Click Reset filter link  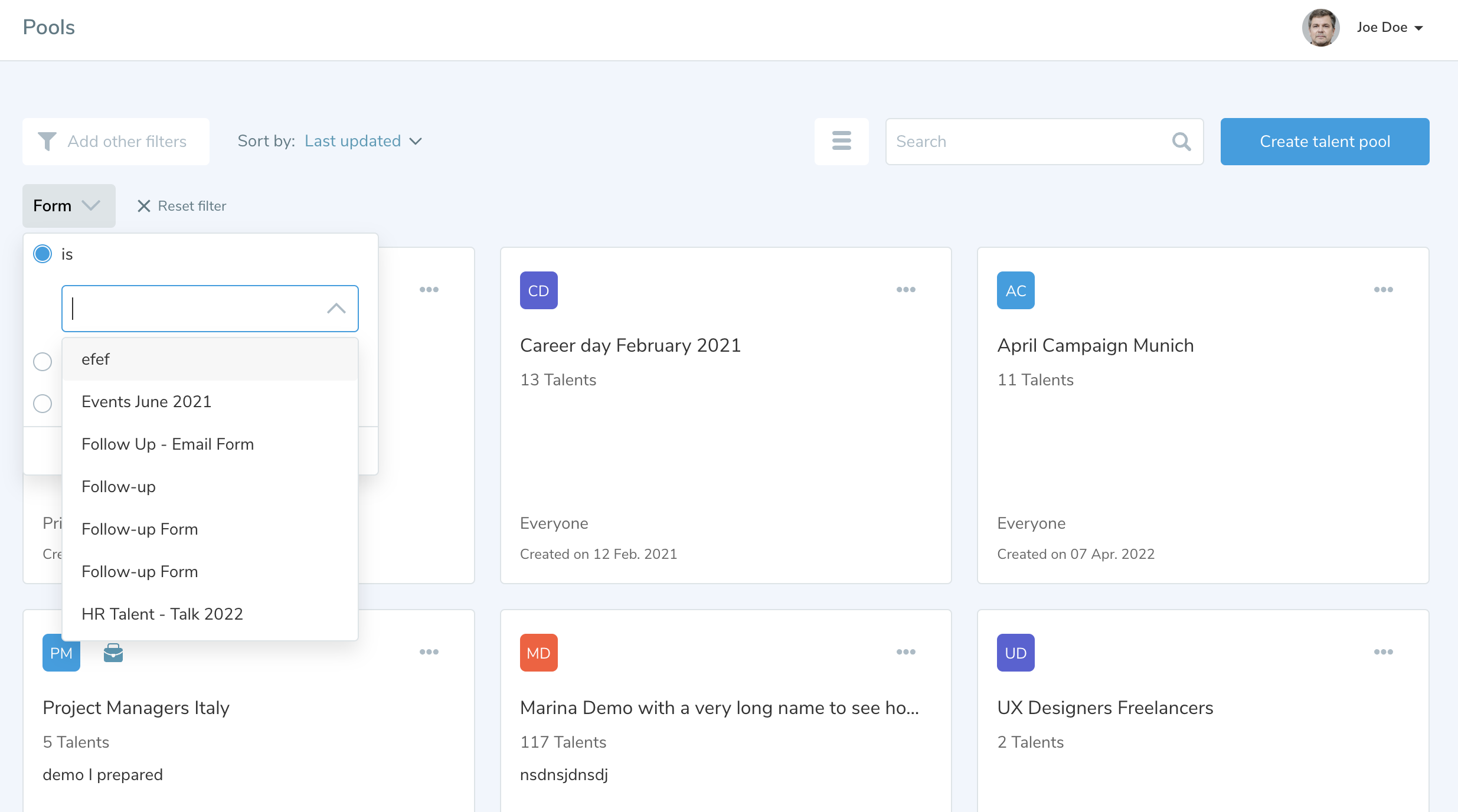(x=182, y=206)
